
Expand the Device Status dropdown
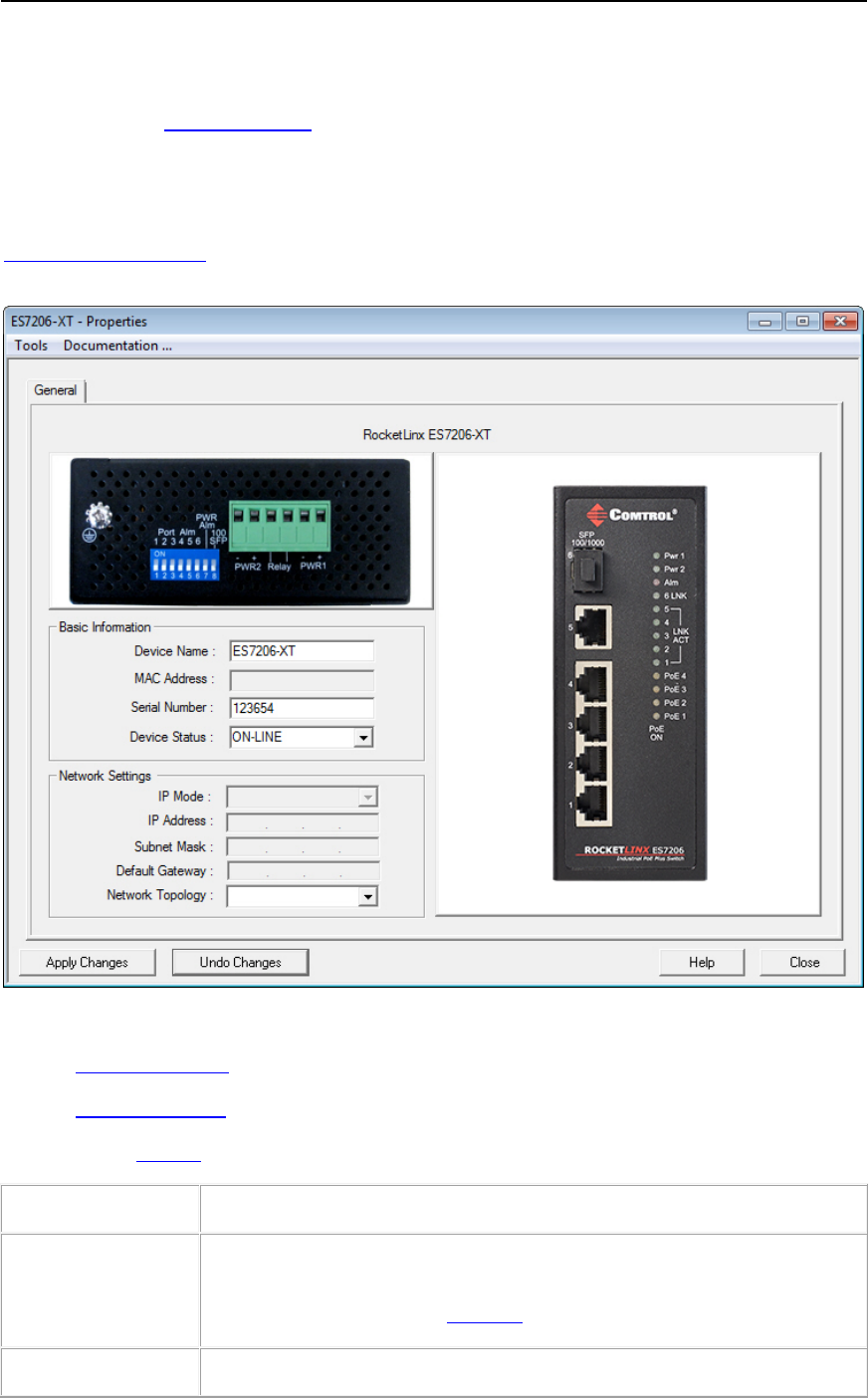pos(363,738)
